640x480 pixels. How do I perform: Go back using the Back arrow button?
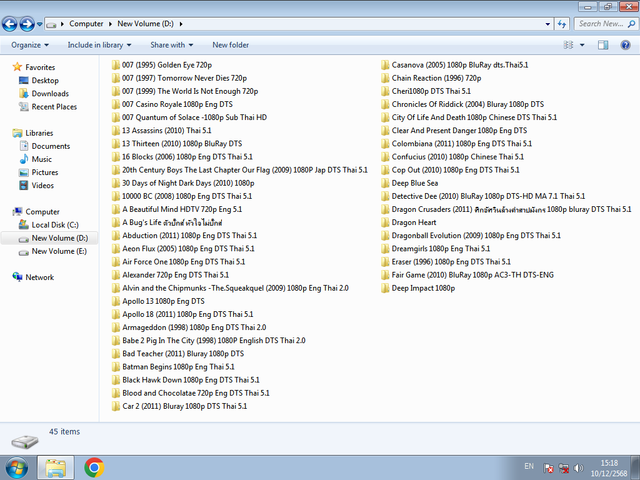pos(9,24)
